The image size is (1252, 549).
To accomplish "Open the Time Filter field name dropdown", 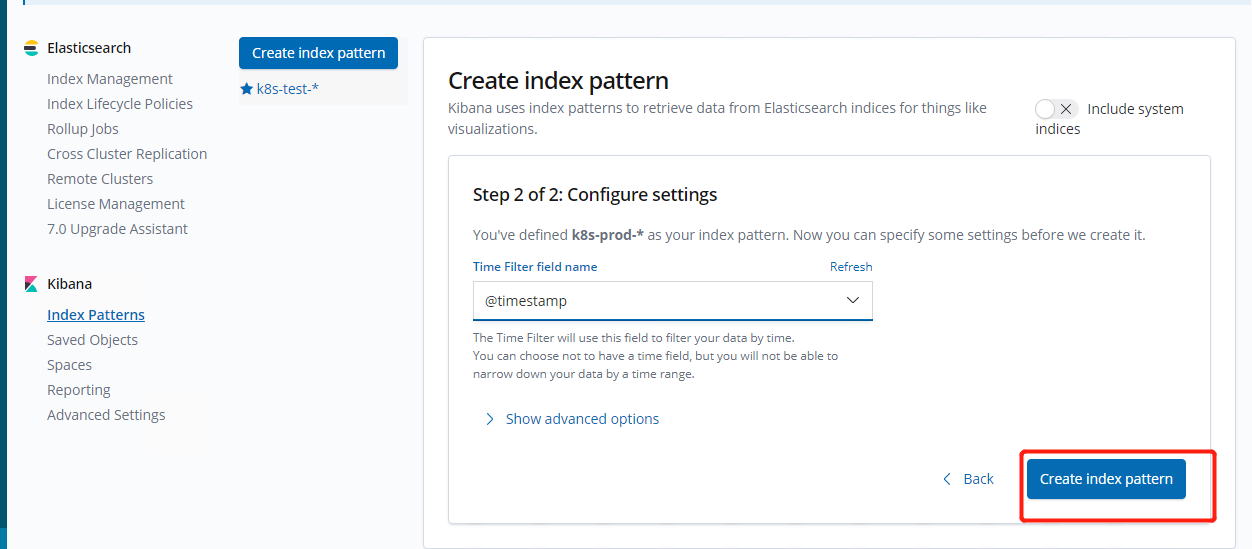I will point(672,300).
